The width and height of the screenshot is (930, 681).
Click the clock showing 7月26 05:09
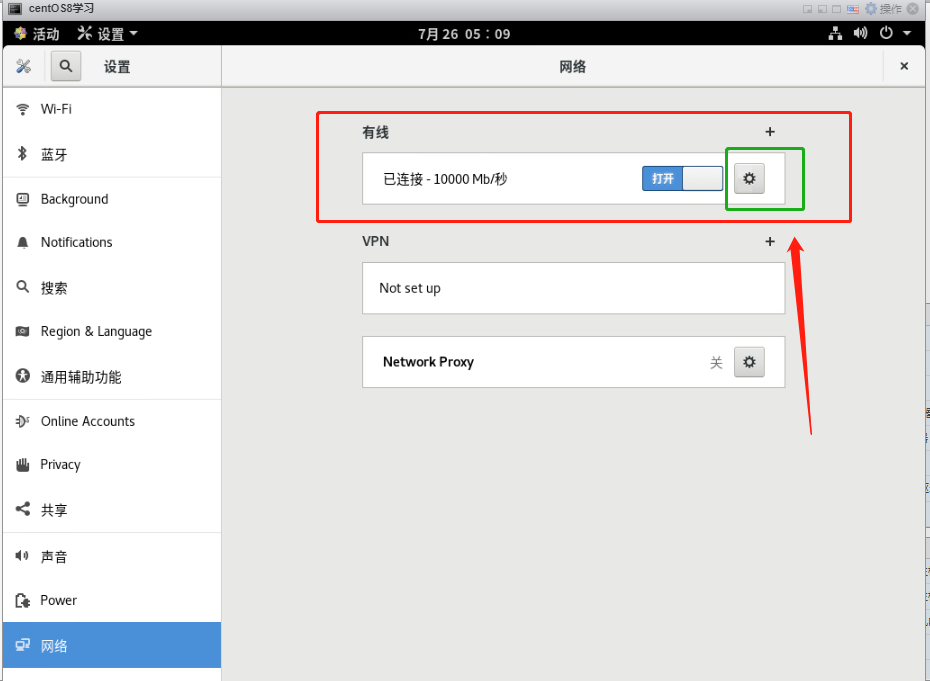pyautogui.click(x=464, y=34)
